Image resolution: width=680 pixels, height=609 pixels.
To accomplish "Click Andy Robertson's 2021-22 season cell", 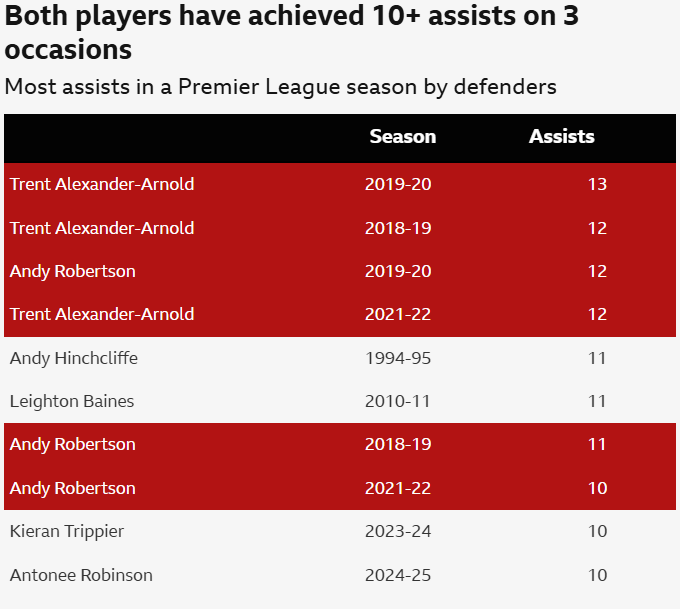I will tap(398, 488).
